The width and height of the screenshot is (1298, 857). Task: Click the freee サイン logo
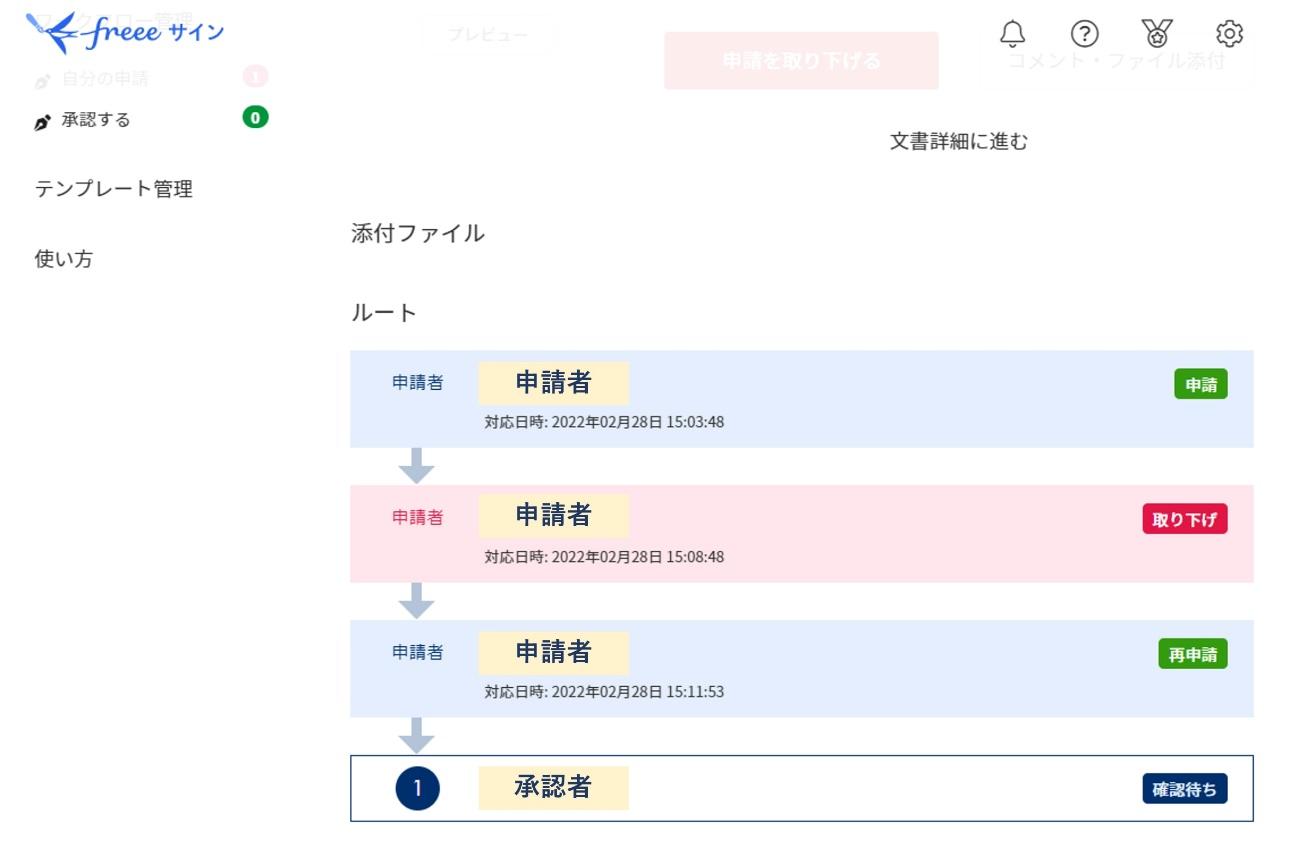(x=125, y=33)
